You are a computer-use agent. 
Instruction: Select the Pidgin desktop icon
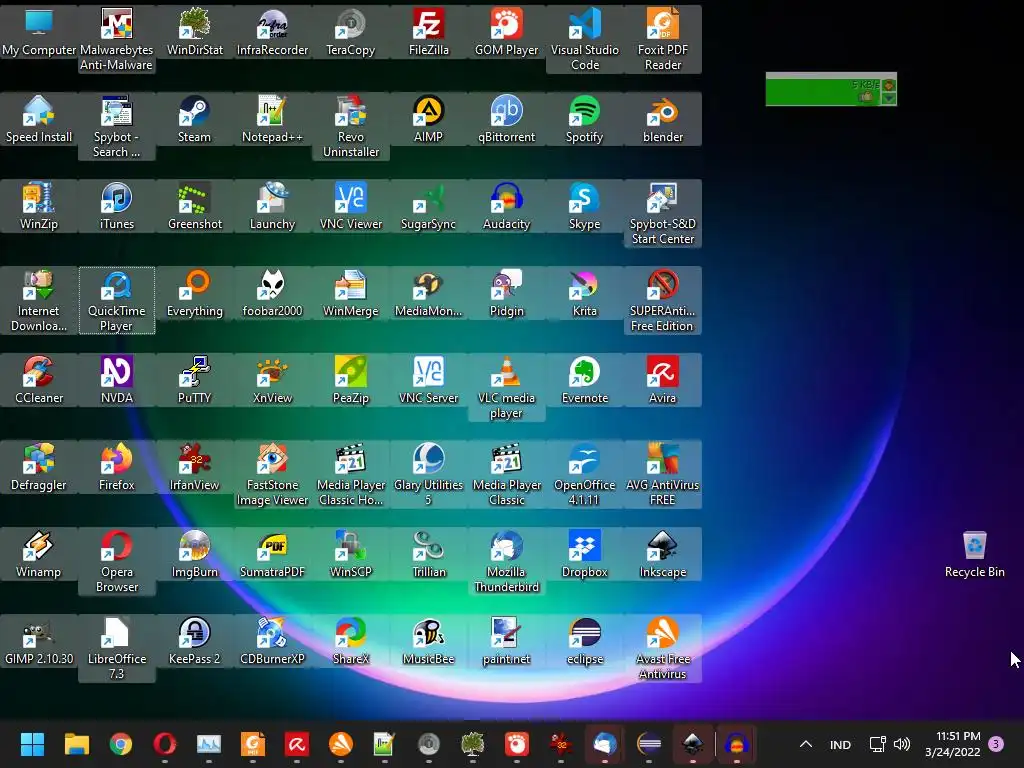point(507,293)
